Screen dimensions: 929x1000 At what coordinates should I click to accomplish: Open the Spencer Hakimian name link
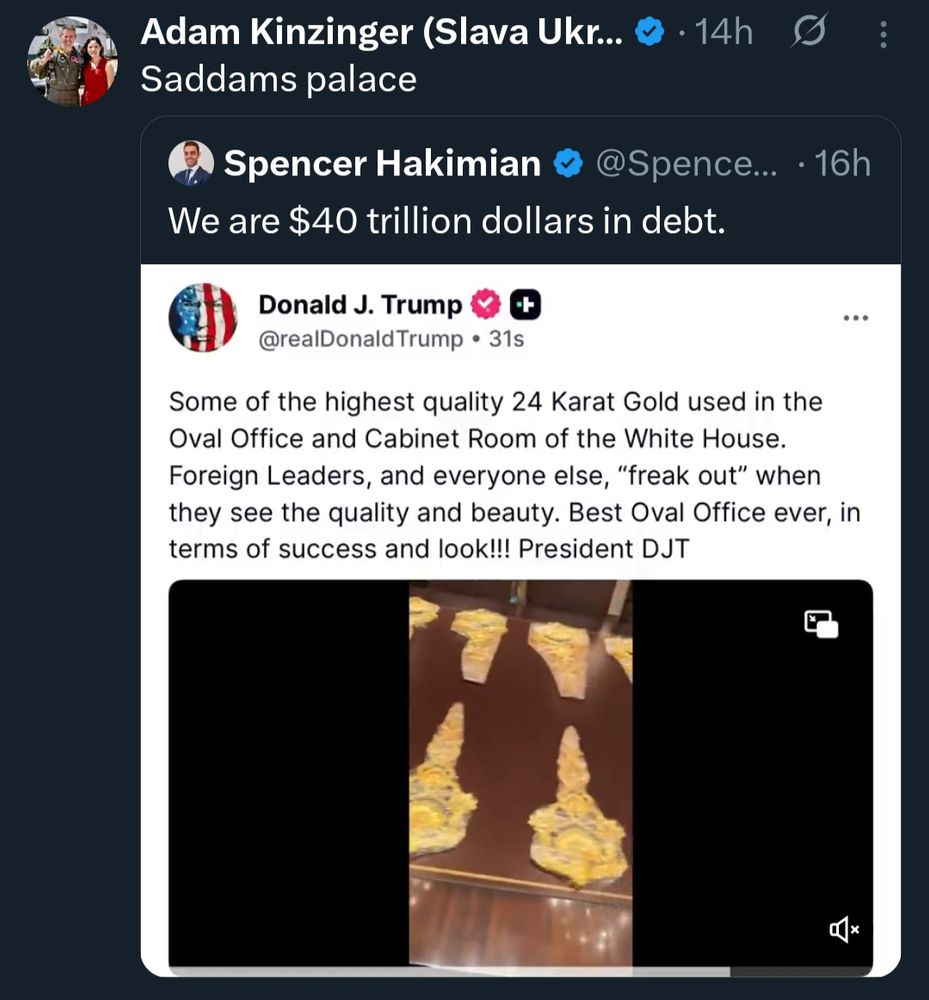382,163
